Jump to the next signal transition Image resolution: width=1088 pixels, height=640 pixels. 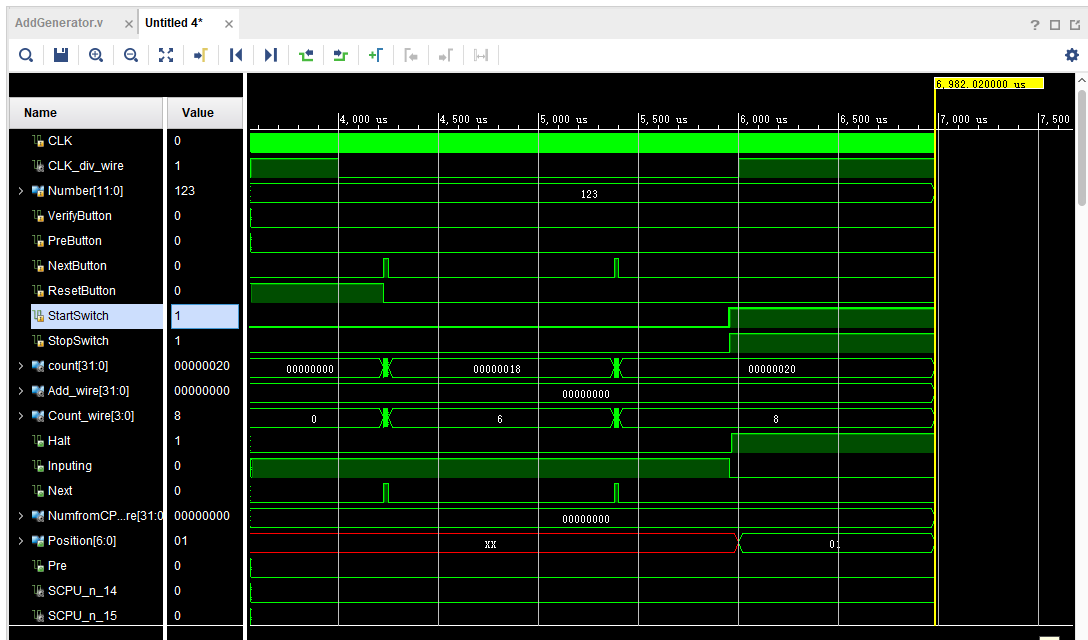(341, 55)
